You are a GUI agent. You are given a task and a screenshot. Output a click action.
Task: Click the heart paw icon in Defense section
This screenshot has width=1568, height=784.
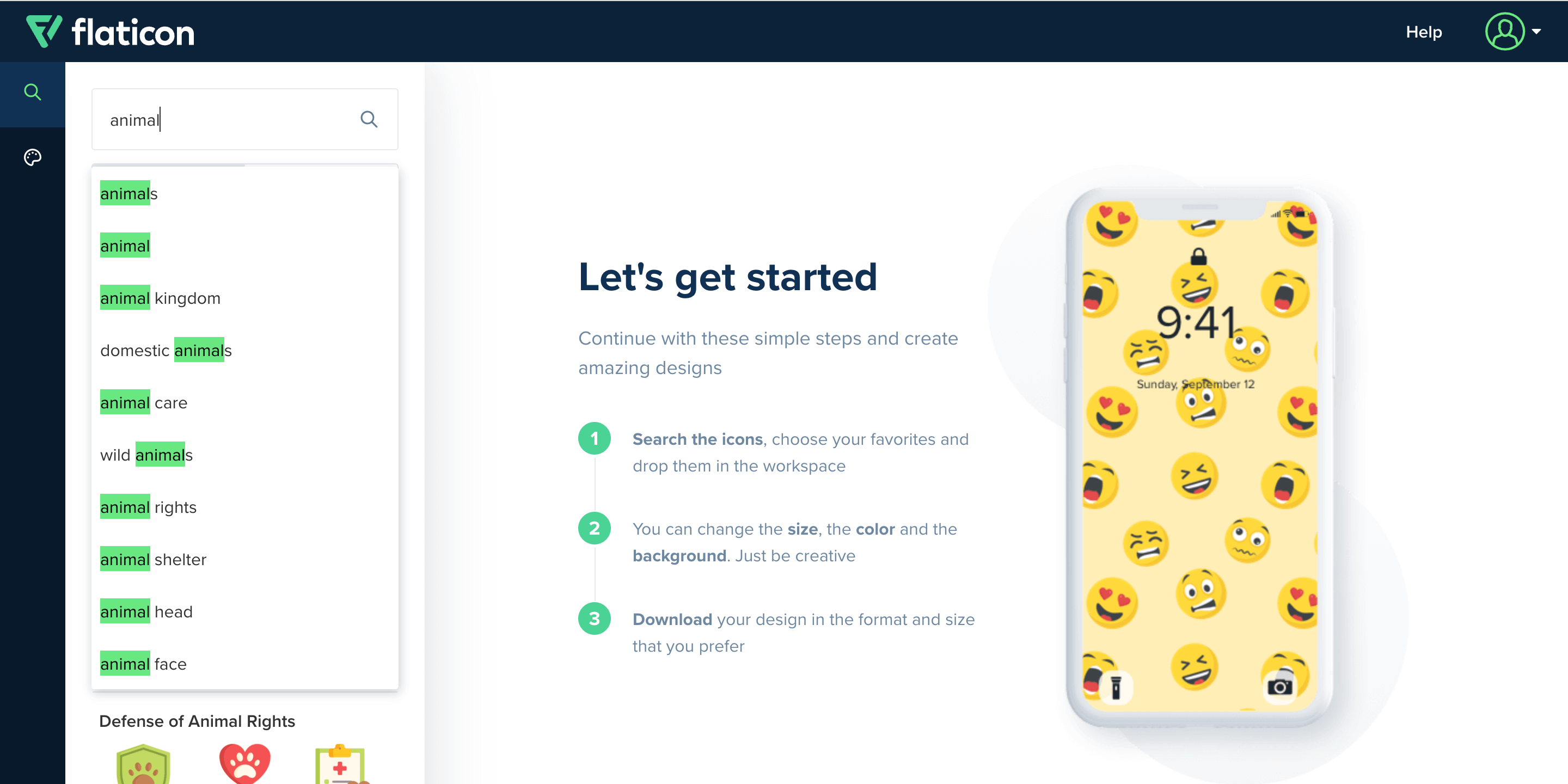(x=244, y=762)
